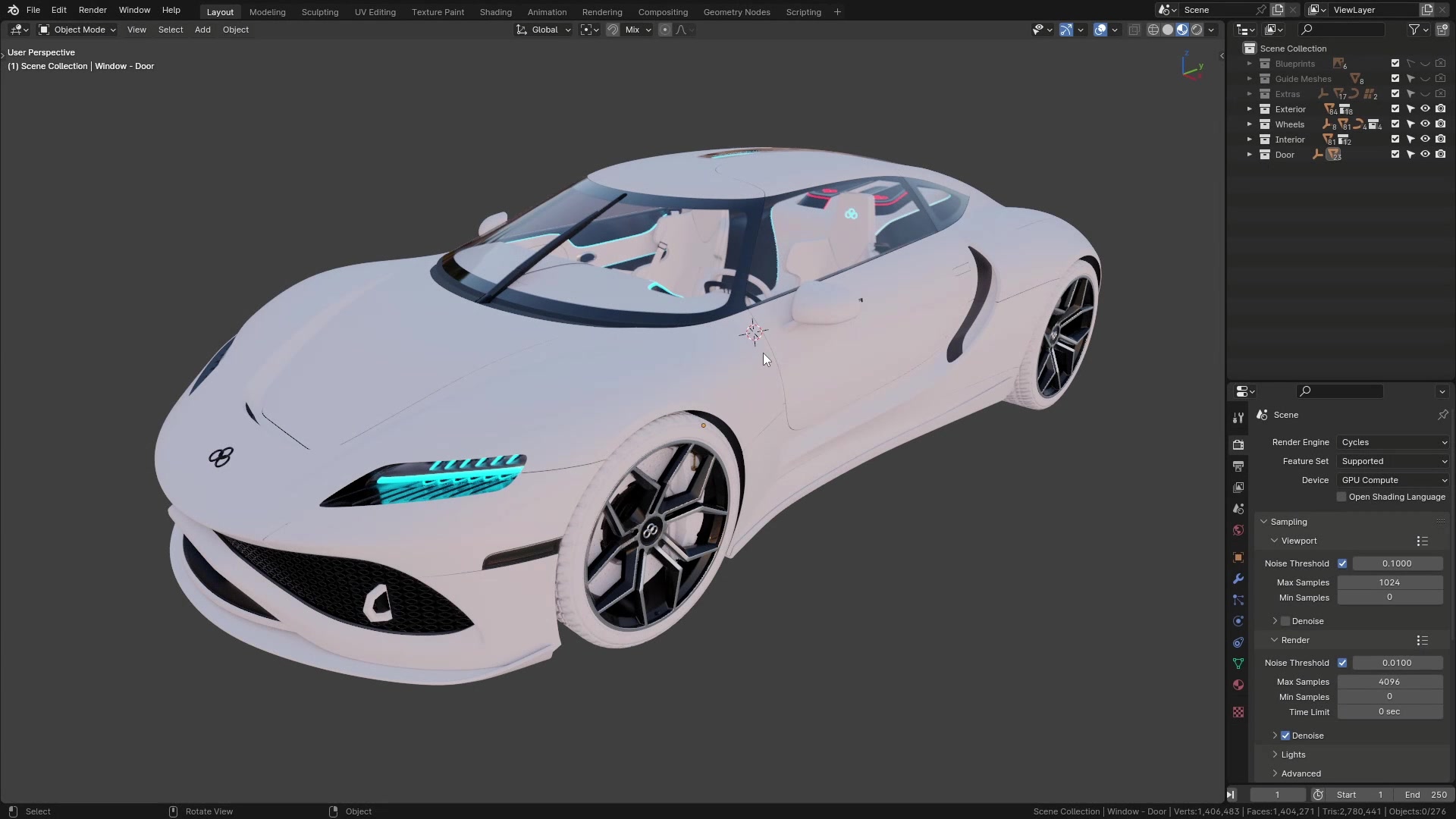This screenshot has height=819, width=1456.
Task: Open the Object properties tab
Action: tap(1238, 557)
